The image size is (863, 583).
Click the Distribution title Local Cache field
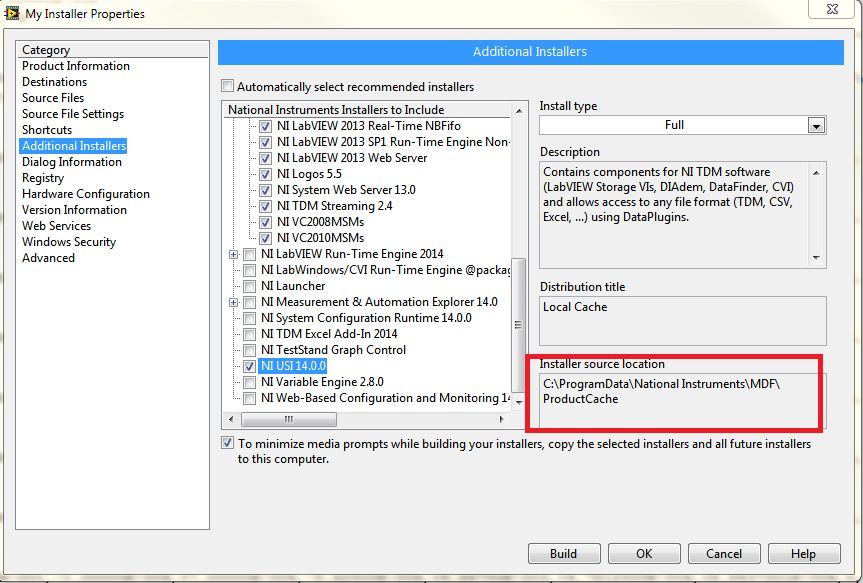point(682,321)
